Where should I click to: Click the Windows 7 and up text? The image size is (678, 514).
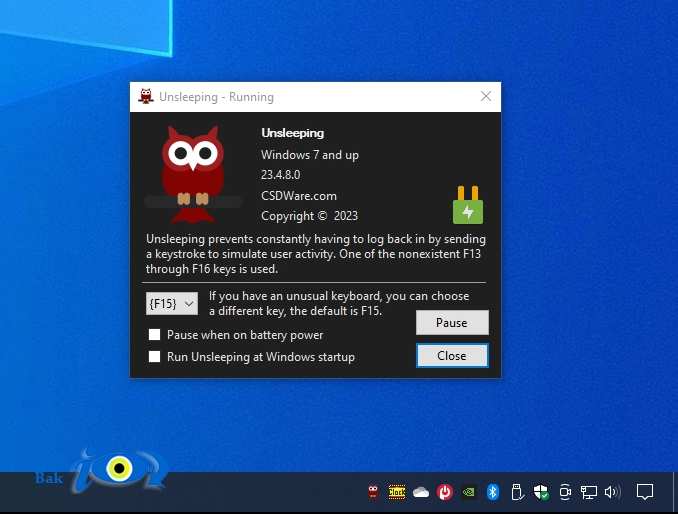(310, 155)
